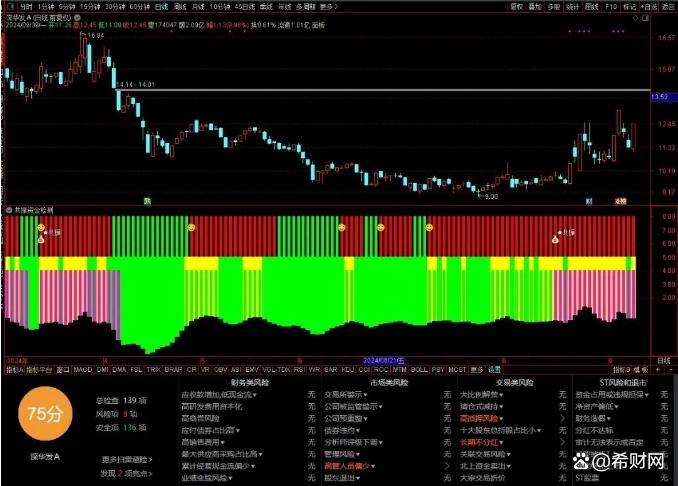The image size is (678, 486).
Task: Open details arrow for 高管人员偏少
Action: (447, 466)
